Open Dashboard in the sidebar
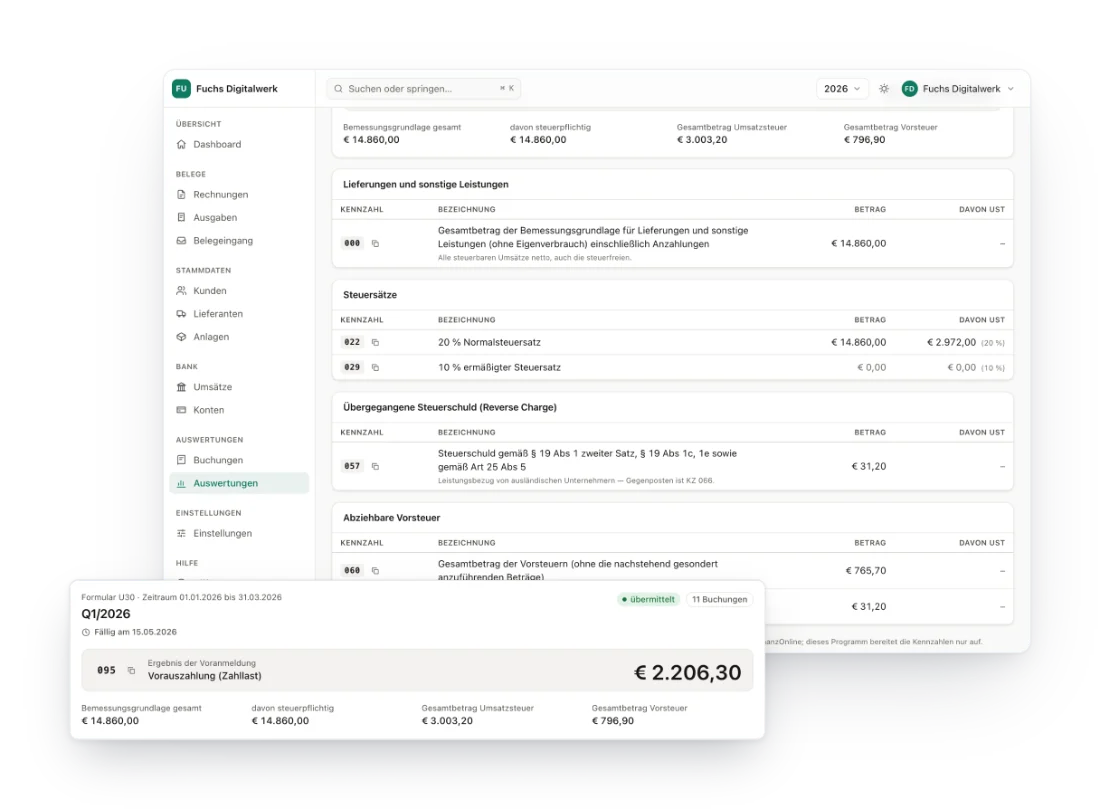Screen dimensions: 1100x809 click(239, 144)
